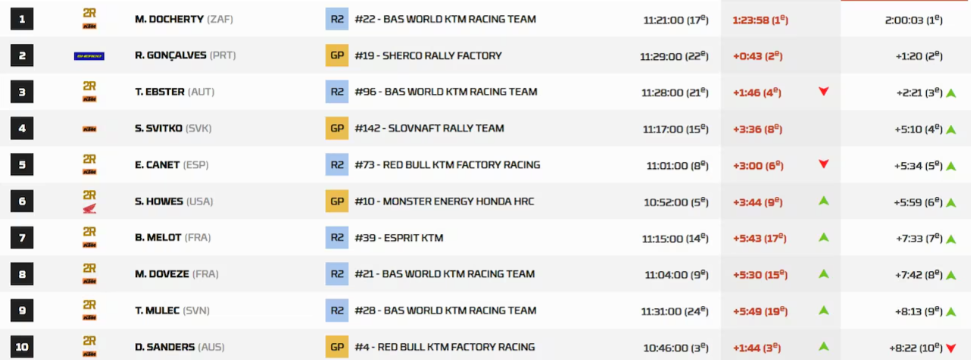The height and width of the screenshot is (360, 971).
Task: Click the green up arrow beside +7:42 (8e)
Action: coord(951,275)
